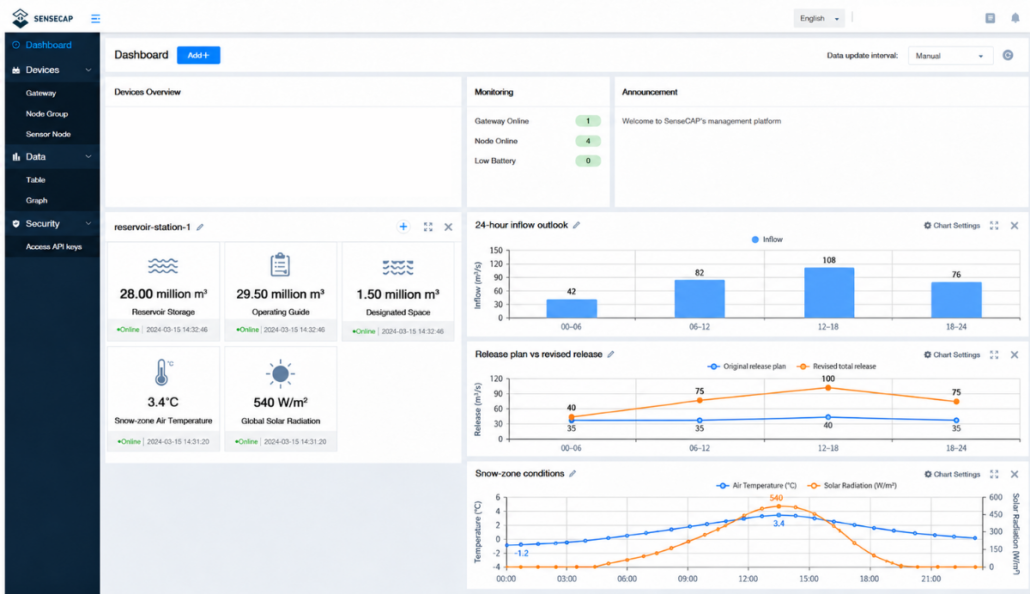Viewport: 1030px width, 594px height.
Task: Click the Low Battery count badge
Action: pyautogui.click(x=588, y=160)
